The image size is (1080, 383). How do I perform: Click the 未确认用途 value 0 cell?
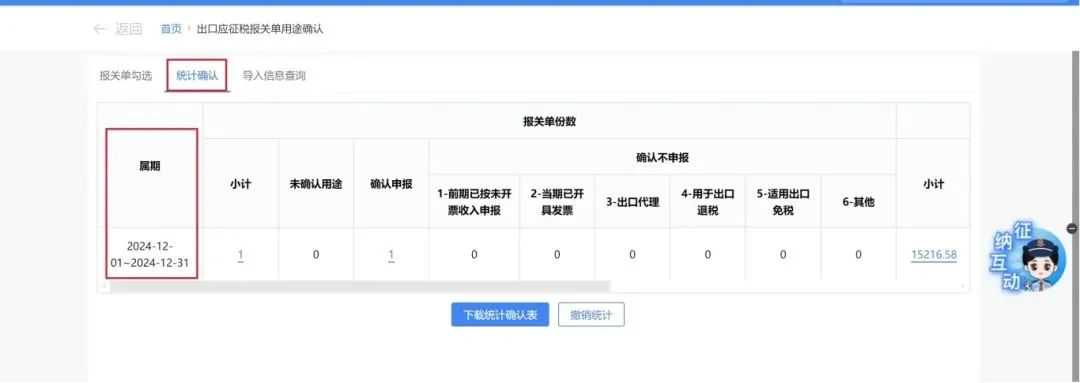pos(316,255)
